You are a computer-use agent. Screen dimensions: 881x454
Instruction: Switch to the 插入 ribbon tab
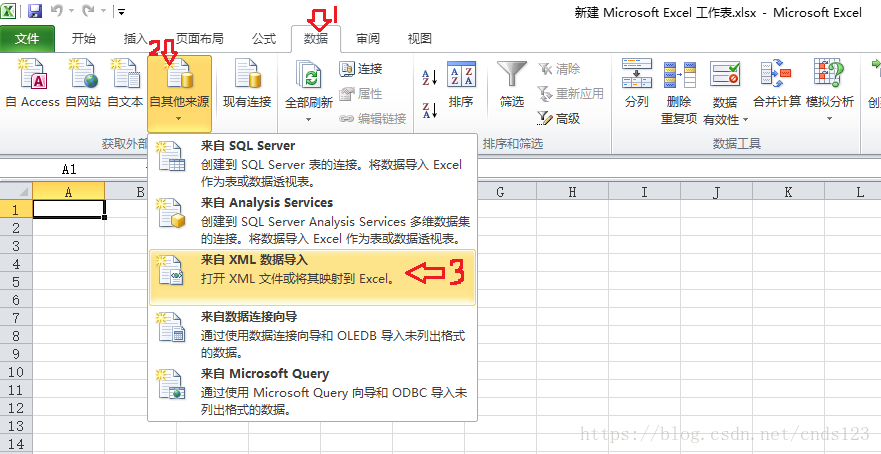[x=135, y=39]
